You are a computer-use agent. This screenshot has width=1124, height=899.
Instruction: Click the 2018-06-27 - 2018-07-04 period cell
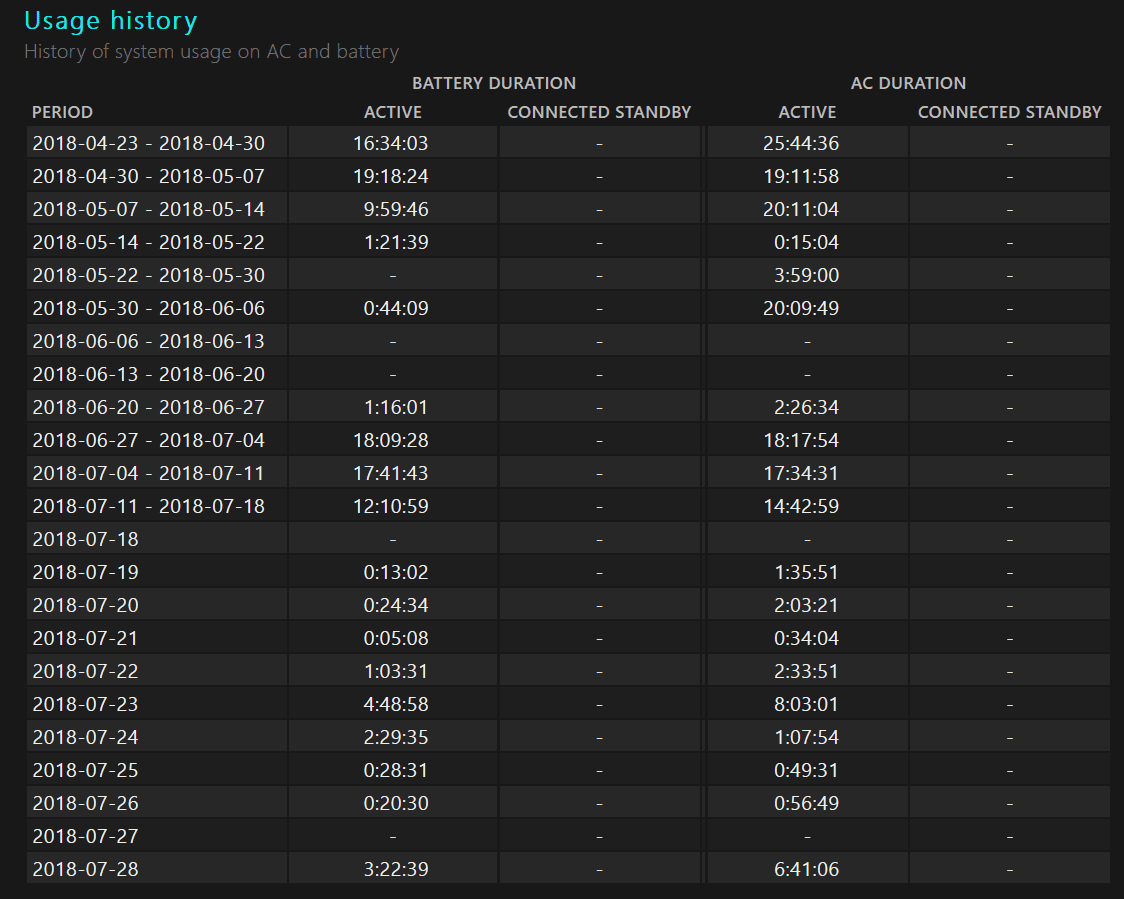[148, 440]
